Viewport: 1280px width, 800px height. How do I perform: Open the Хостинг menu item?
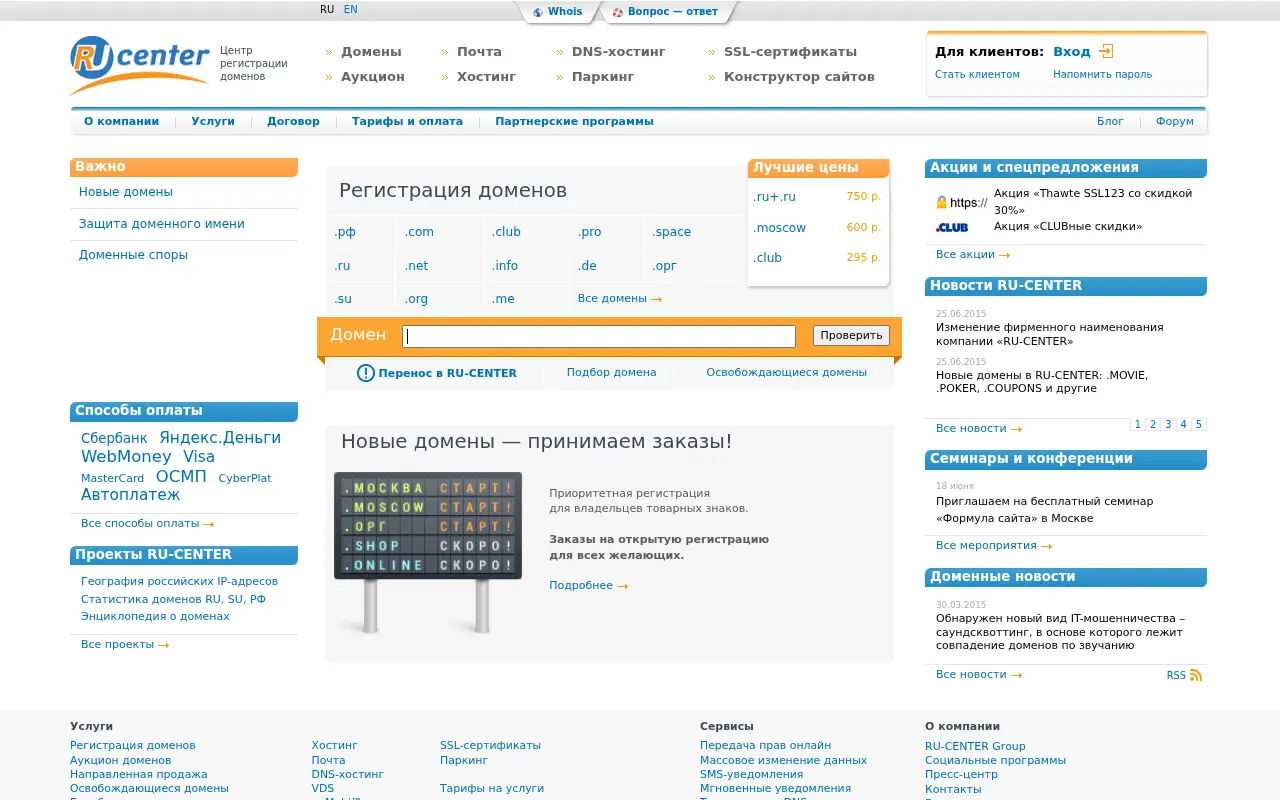pos(486,76)
